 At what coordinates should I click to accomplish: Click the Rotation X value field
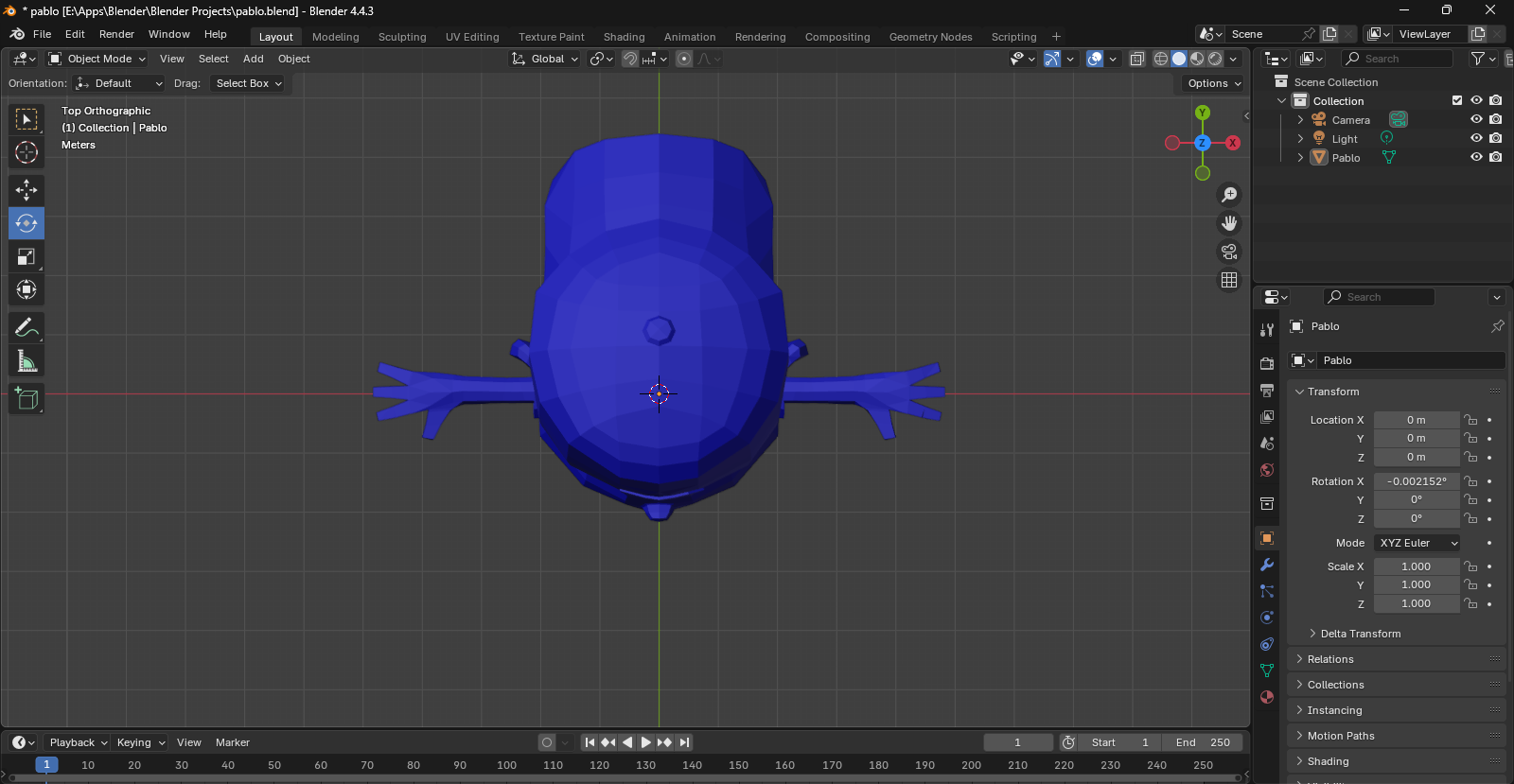1417,481
